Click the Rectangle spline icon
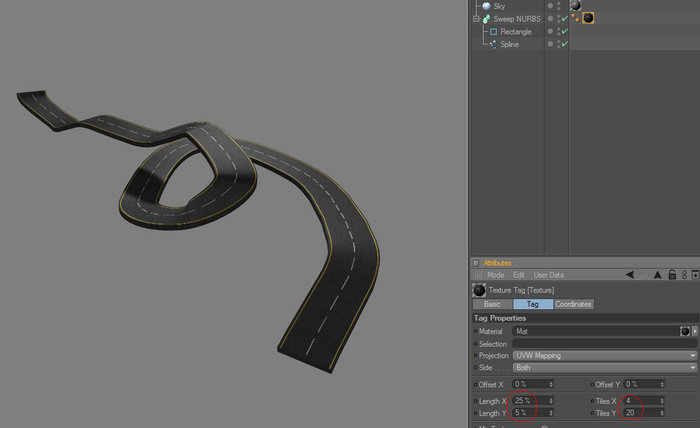 (x=493, y=32)
